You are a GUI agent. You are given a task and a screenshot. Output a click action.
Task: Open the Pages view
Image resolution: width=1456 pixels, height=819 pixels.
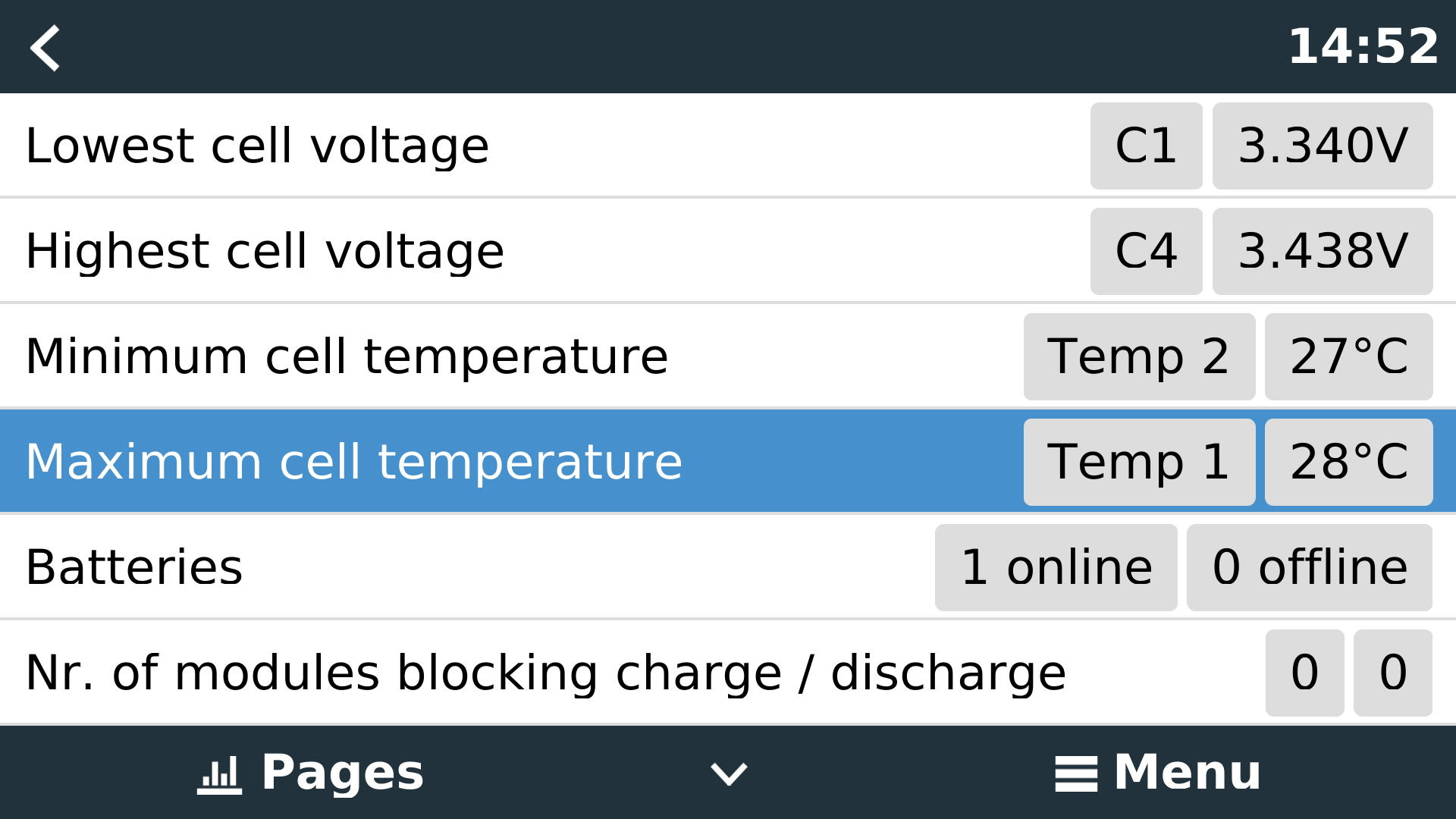pos(342,773)
